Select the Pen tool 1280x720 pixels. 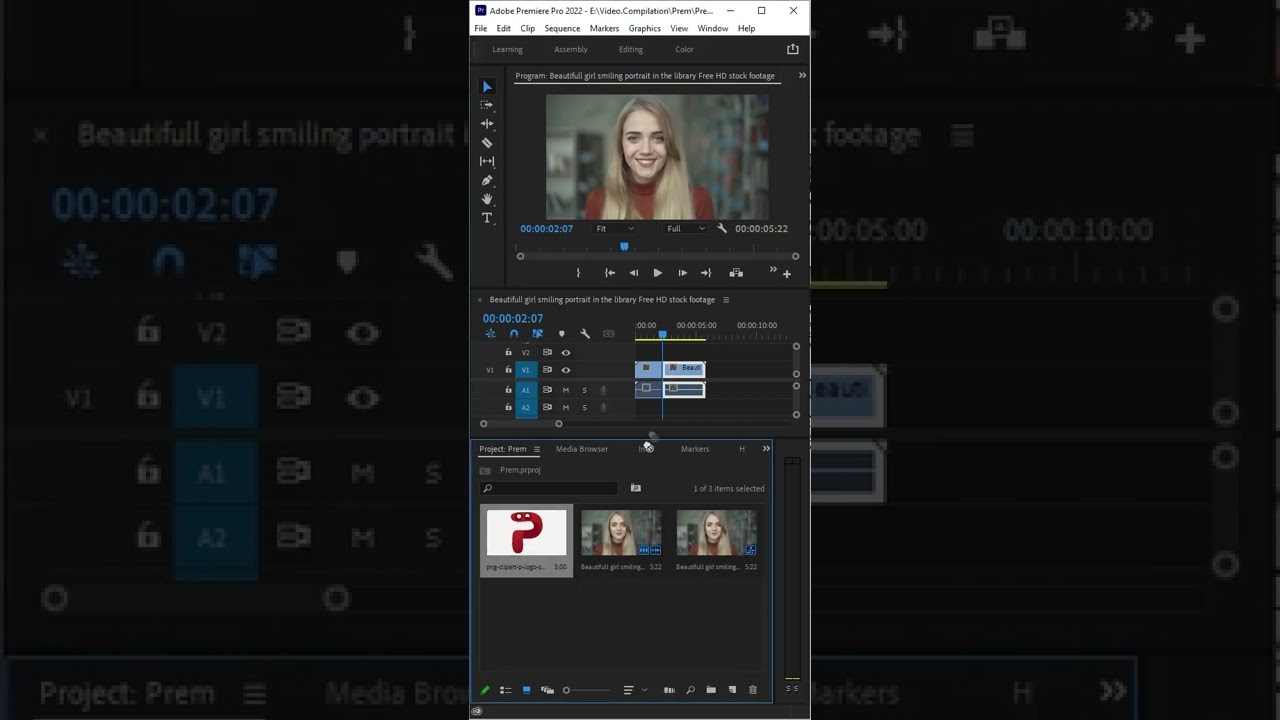point(487,180)
